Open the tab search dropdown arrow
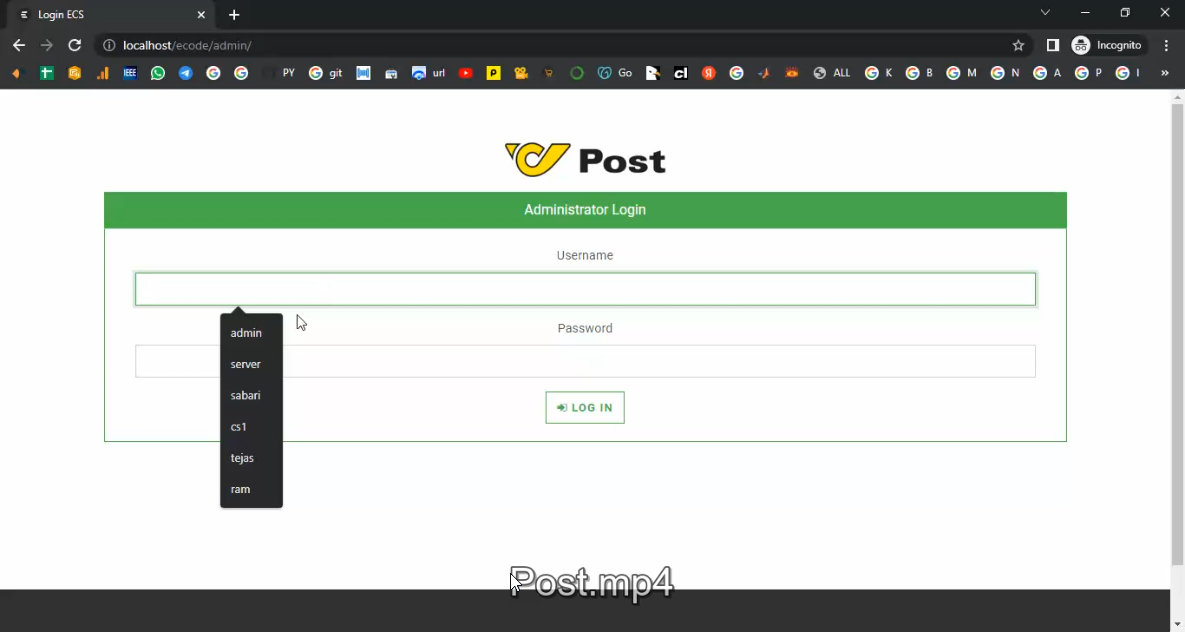Image resolution: width=1185 pixels, height=632 pixels. pyautogui.click(x=1045, y=13)
